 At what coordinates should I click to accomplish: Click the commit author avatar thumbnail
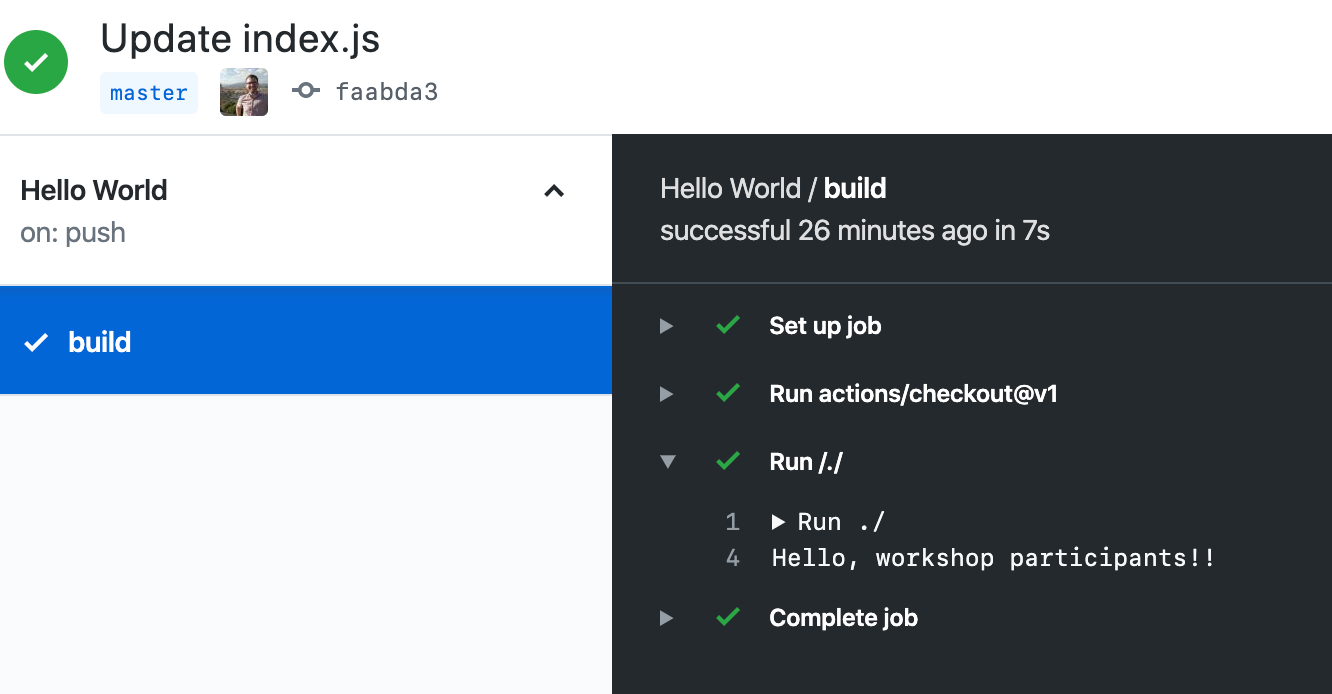tap(244, 92)
